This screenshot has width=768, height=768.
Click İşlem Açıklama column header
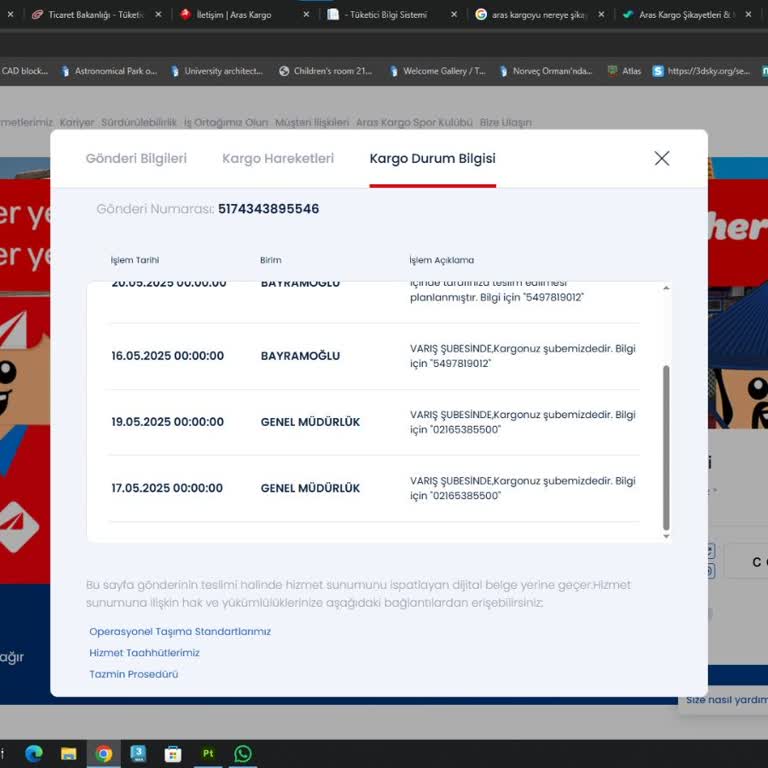tap(442, 260)
